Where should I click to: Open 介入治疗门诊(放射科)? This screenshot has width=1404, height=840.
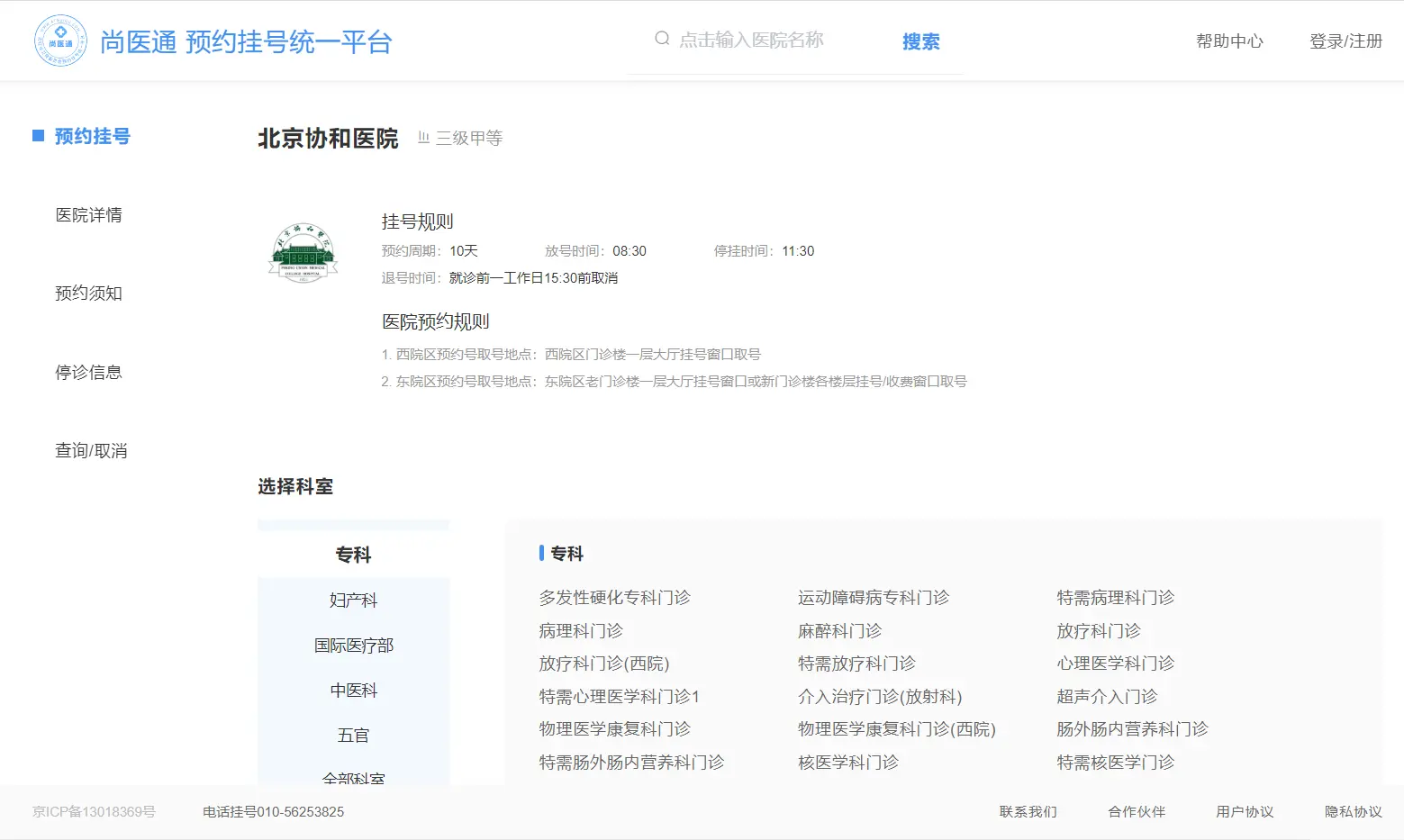click(x=880, y=697)
